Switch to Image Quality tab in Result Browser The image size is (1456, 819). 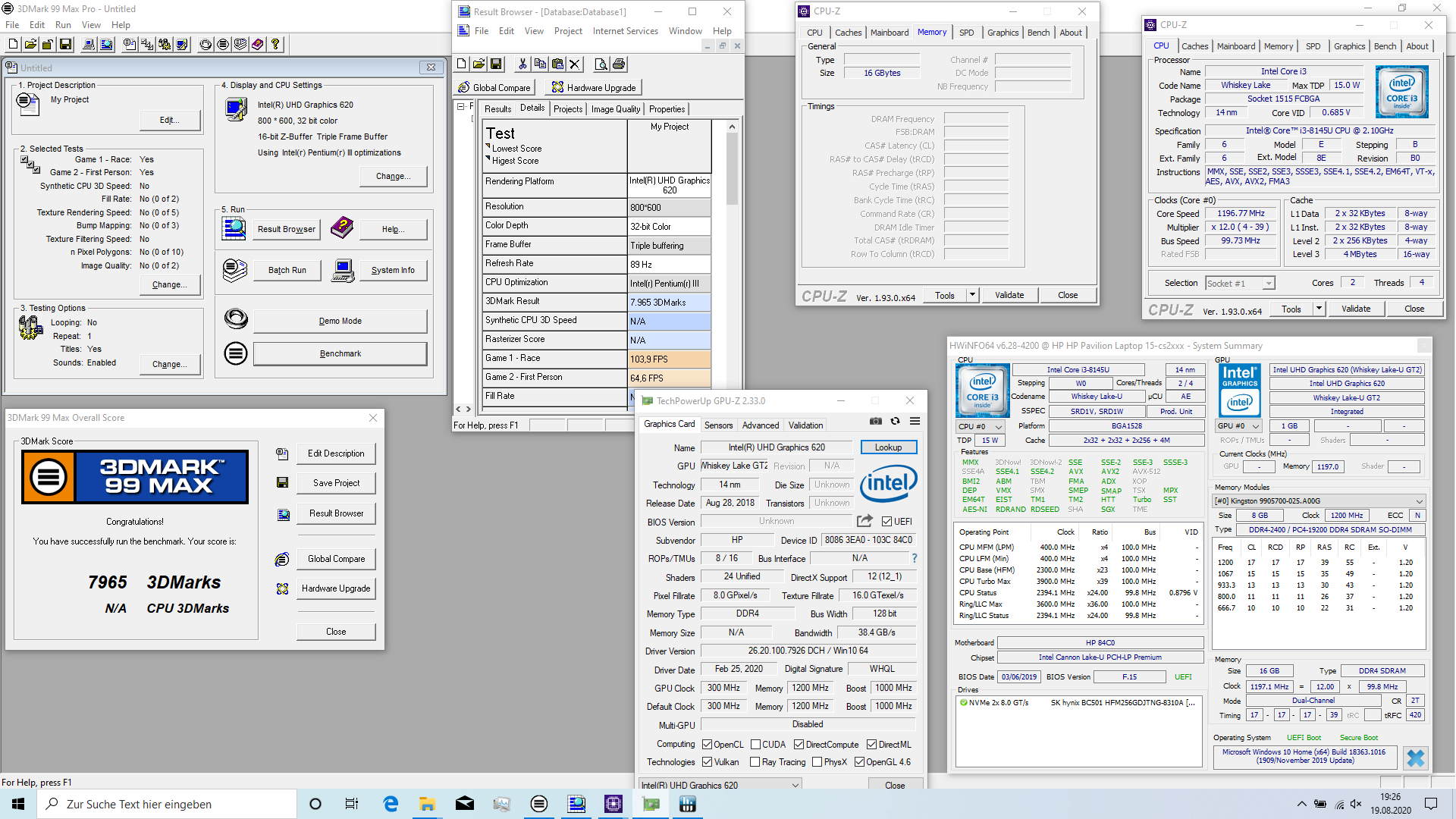pyautogui.click(x=615, y=109)
